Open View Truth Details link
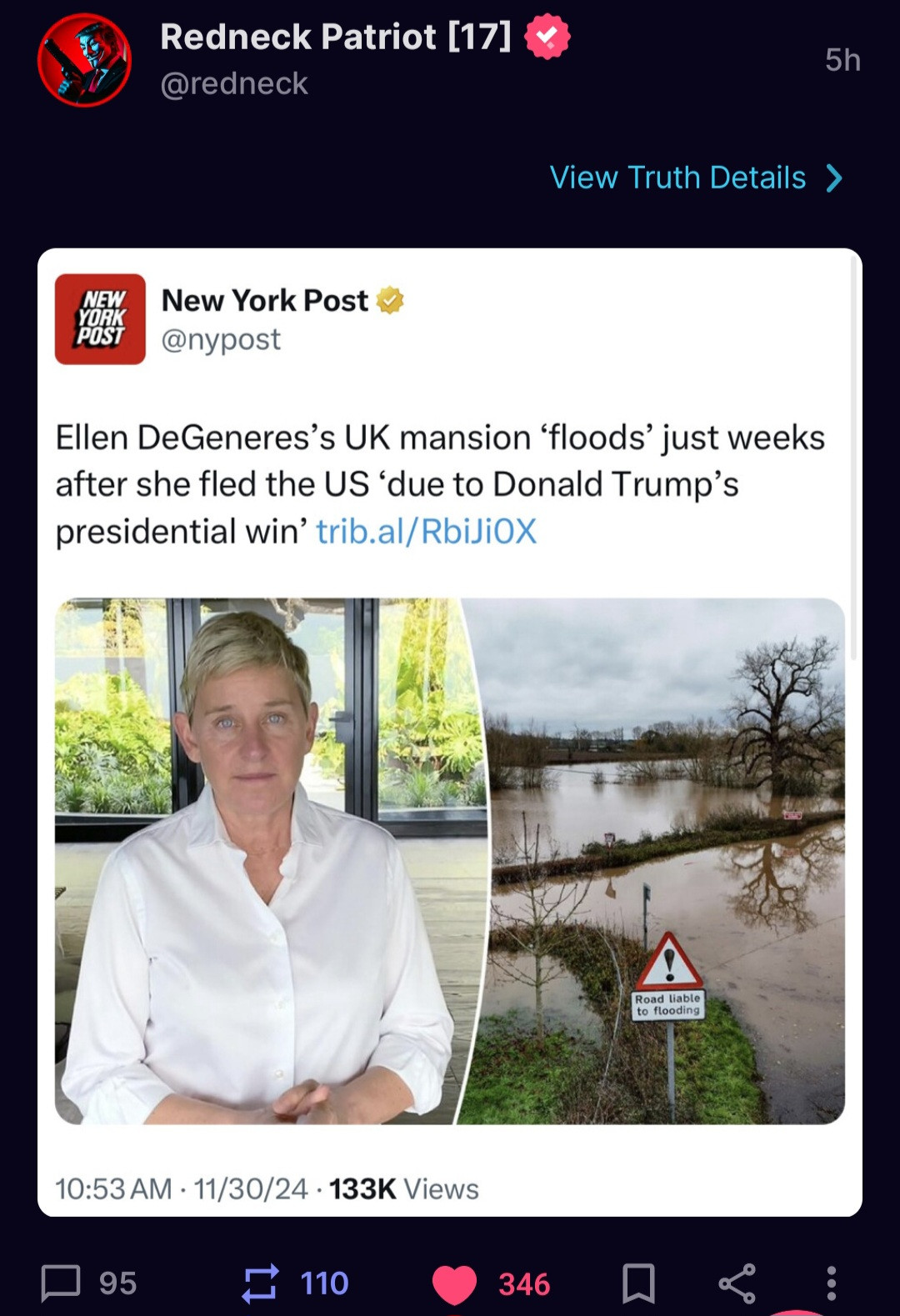Screen dimensions: 900x1316 pos(677,178)
